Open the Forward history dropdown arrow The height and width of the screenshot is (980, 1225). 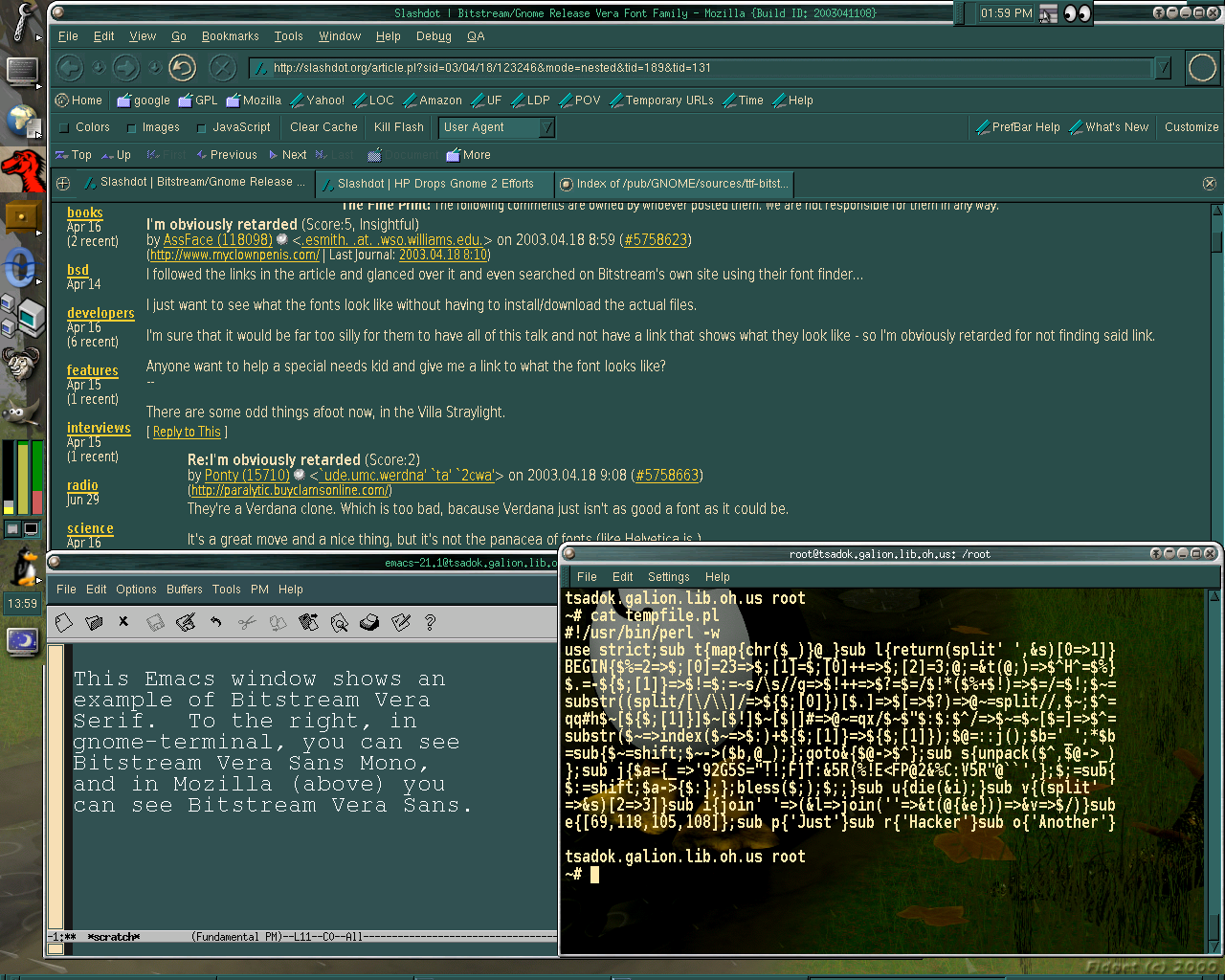point(154,67)
